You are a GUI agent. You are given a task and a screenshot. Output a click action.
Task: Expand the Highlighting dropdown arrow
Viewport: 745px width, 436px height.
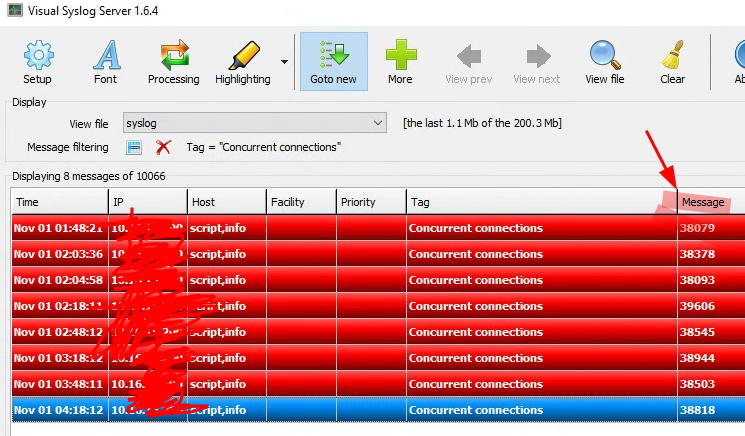(x=284, y=62)
